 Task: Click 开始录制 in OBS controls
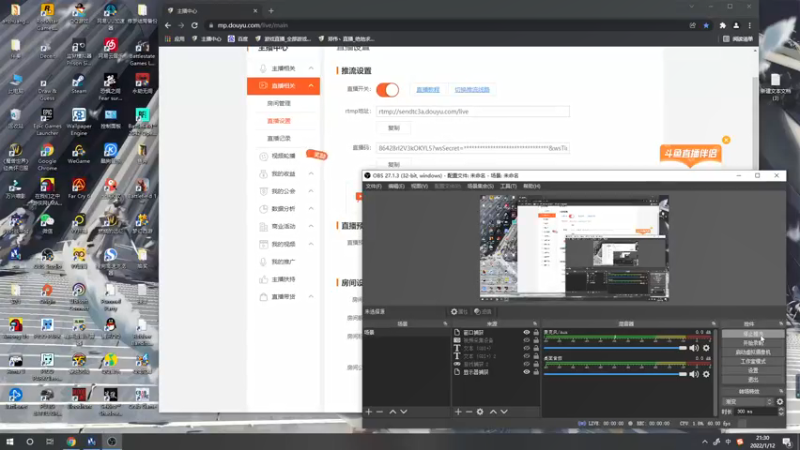[753, 343]
